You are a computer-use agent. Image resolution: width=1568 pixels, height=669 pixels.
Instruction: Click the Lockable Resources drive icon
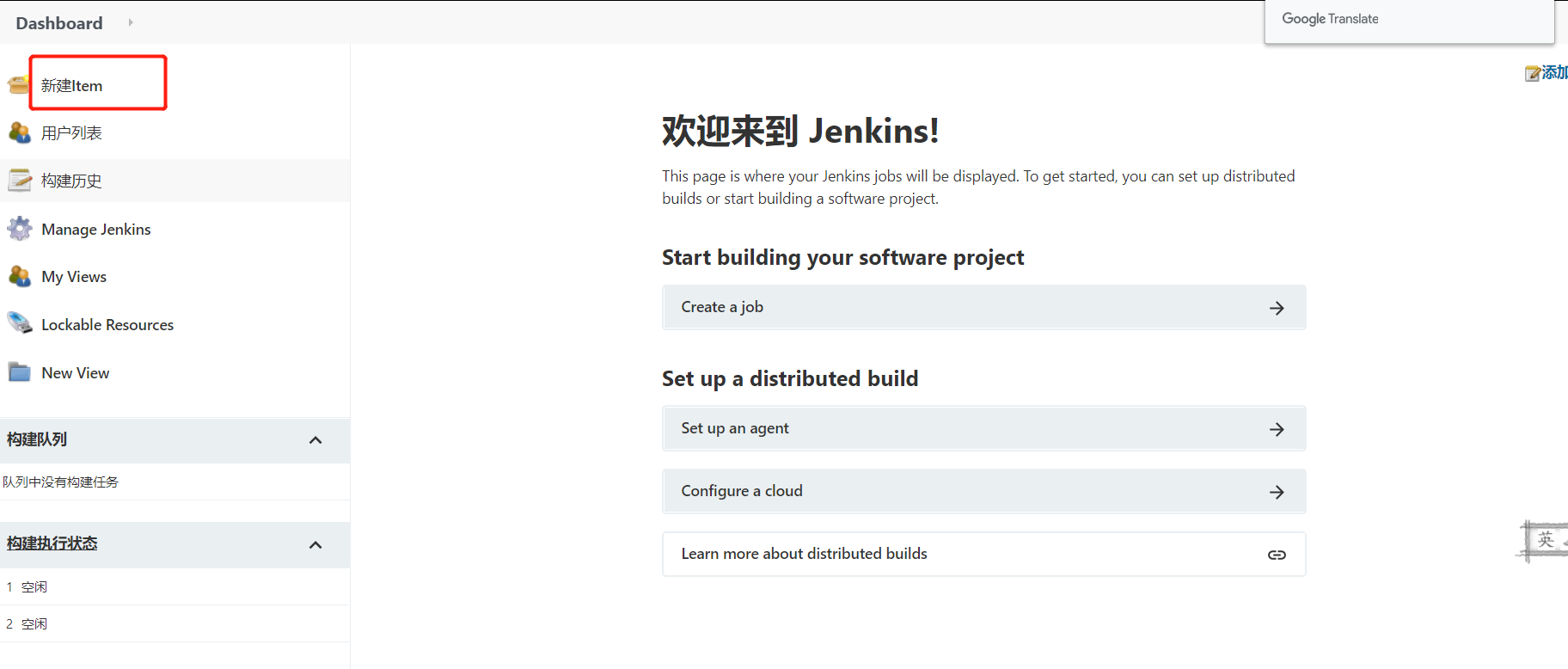pyautogui.click(x=20, y=323)
